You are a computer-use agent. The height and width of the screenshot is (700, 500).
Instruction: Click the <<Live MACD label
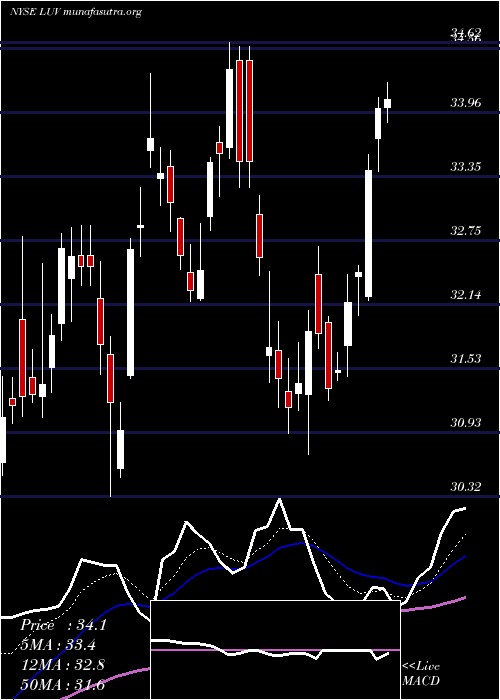coord(421,673)
